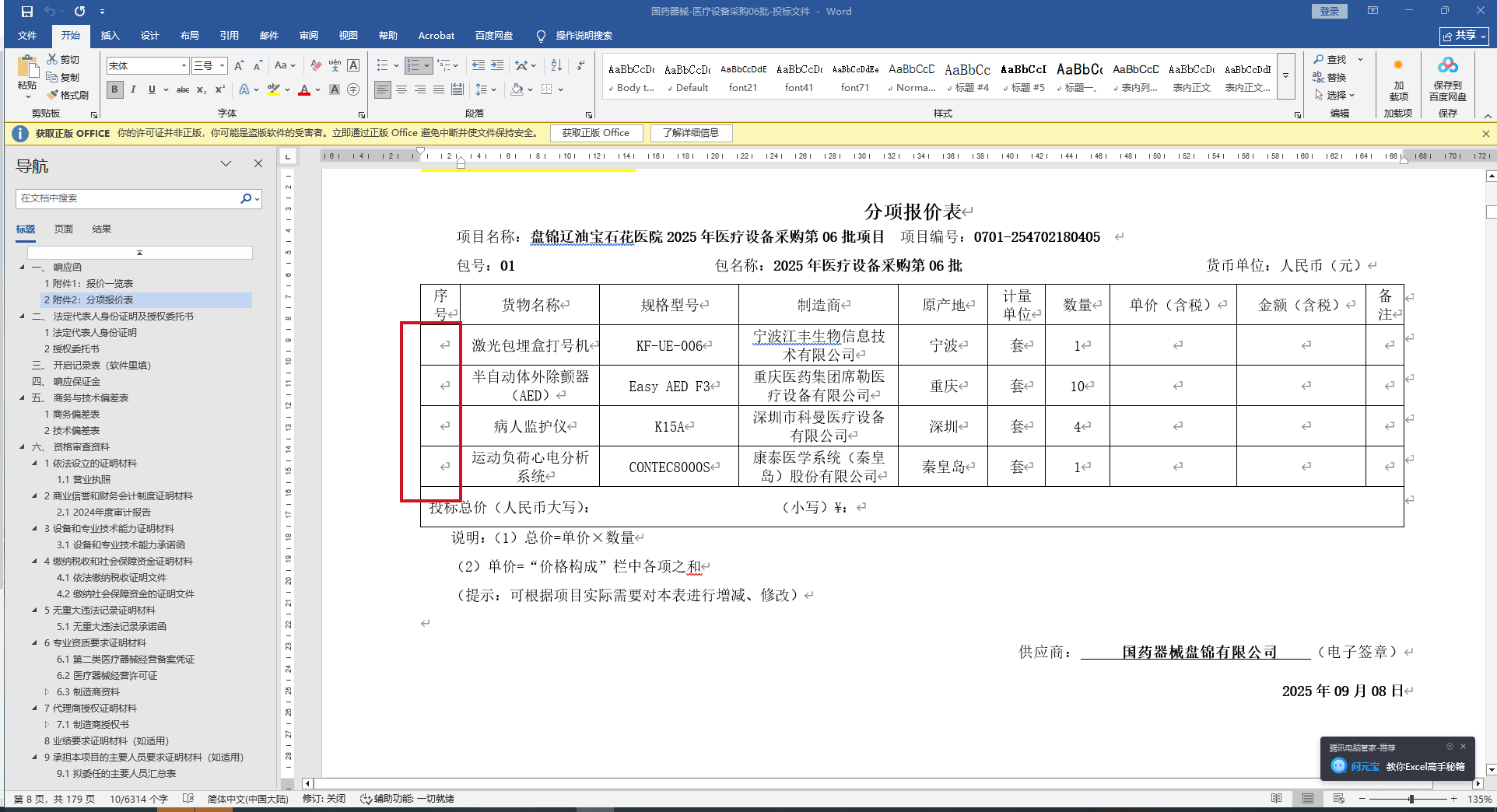Click the 替换 (Replace) button
Screen dimensions: 1497x812
pyautogui.click(x=1330, y=77)
